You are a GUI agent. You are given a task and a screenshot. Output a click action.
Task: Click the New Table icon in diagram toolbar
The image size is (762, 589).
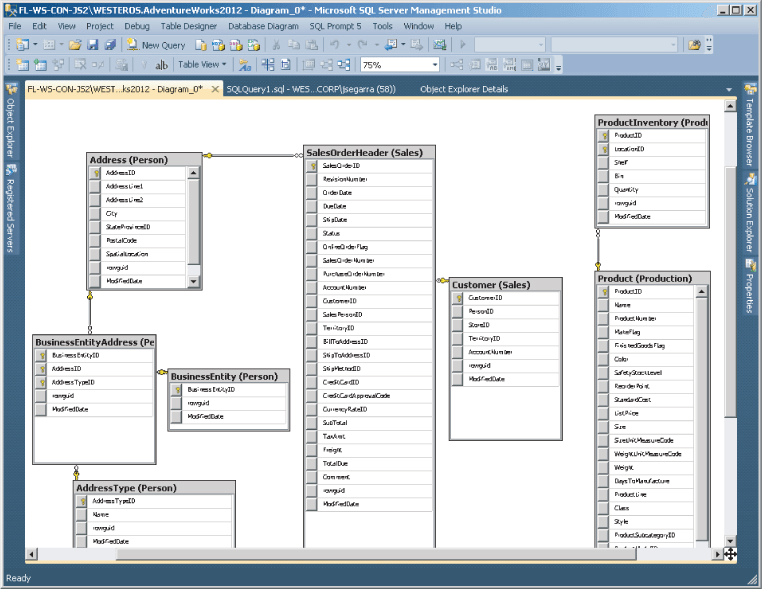click(22, 65)
